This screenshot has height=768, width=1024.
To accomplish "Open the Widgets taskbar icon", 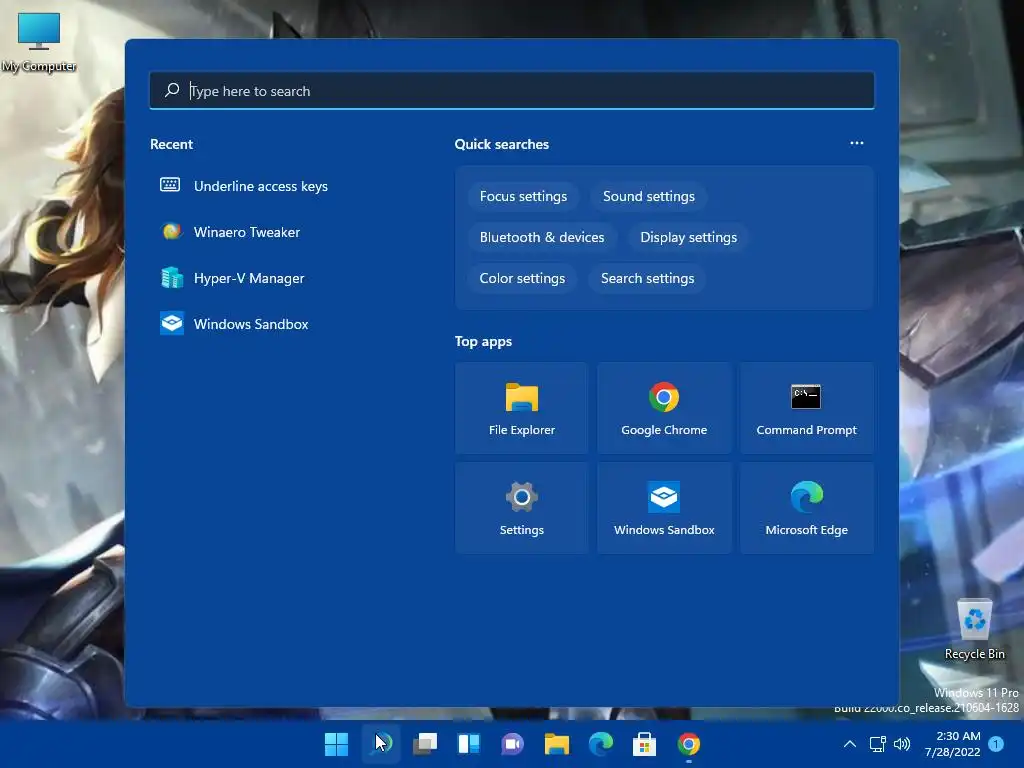I will click(x=469, y=744).
